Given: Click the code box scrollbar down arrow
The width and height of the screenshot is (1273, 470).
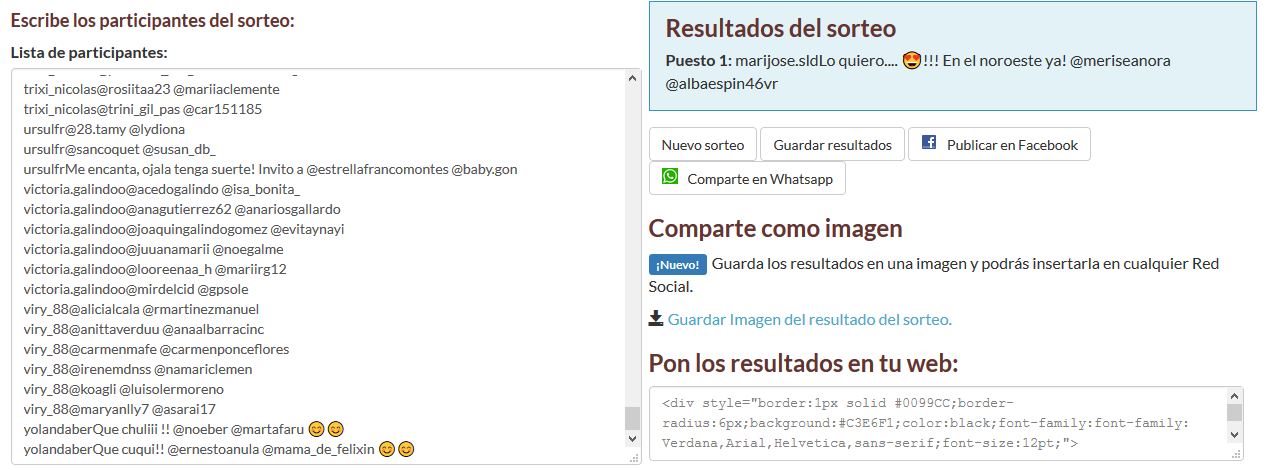Looking at the screenshot, I should click(x=1234, y=434).
